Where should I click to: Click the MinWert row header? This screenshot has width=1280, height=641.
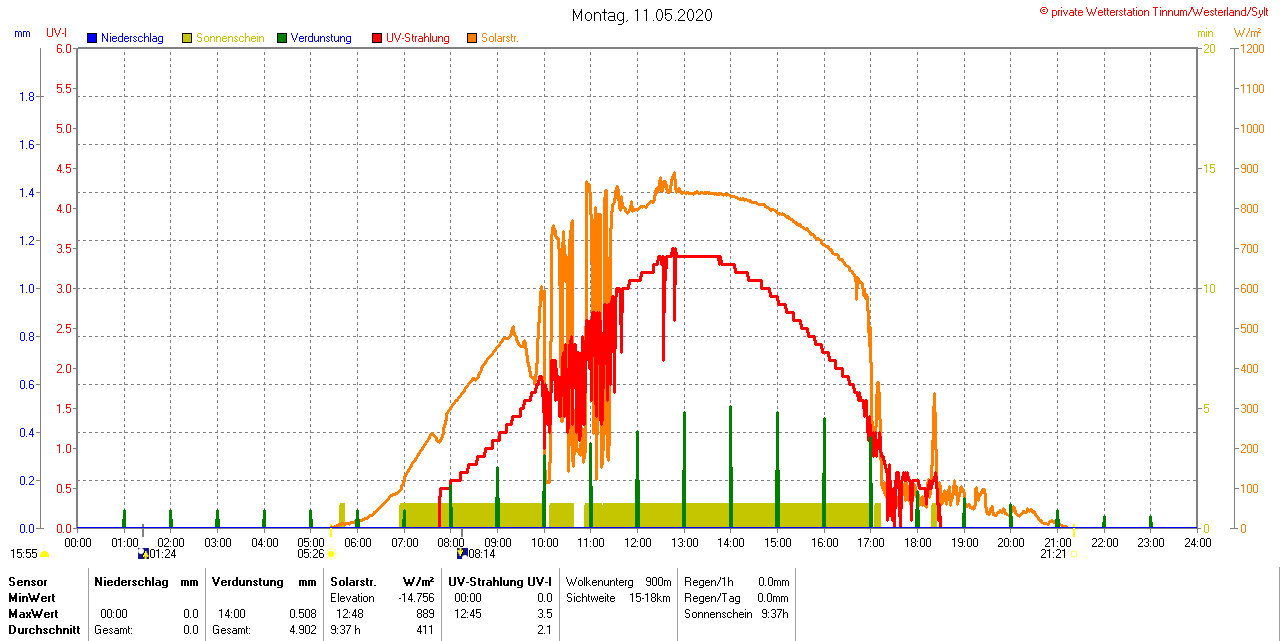[33, 597]
